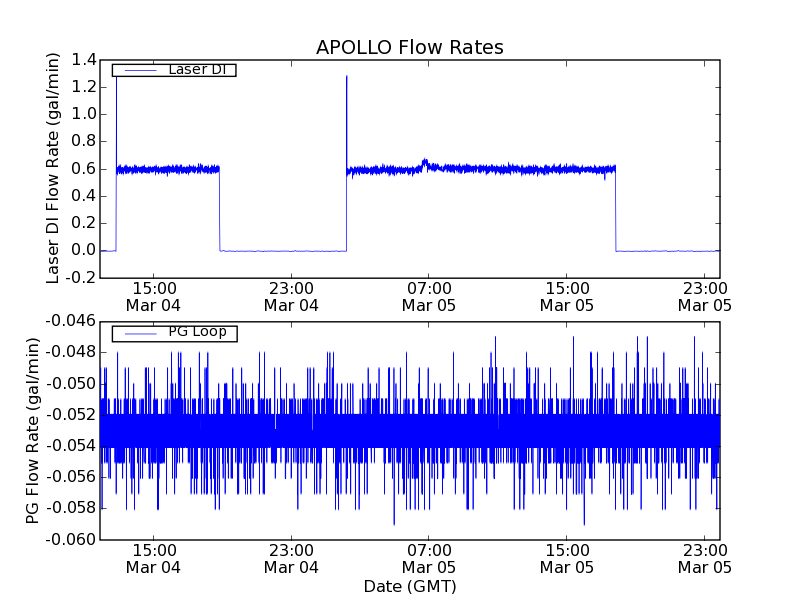
Task: Click the second Laser DI startup spike peak
Action: (x=347, y=77)
